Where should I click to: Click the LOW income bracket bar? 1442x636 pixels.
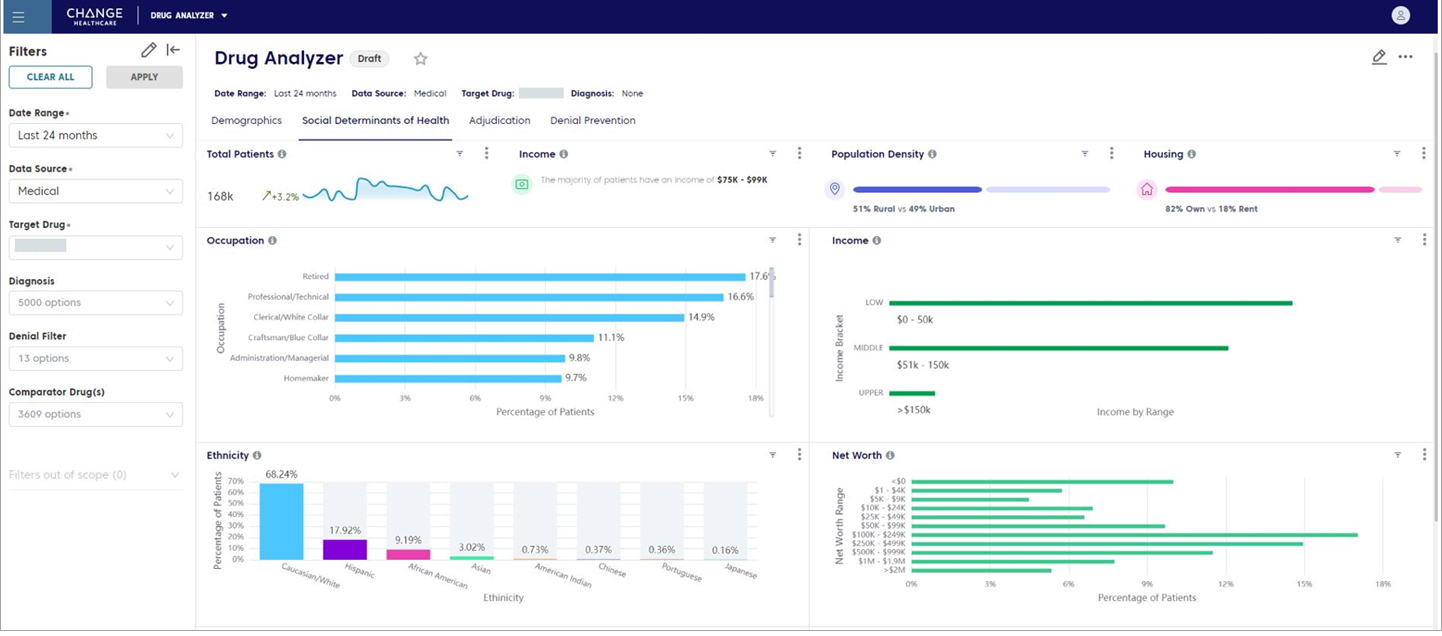[x=1090, y=303]
